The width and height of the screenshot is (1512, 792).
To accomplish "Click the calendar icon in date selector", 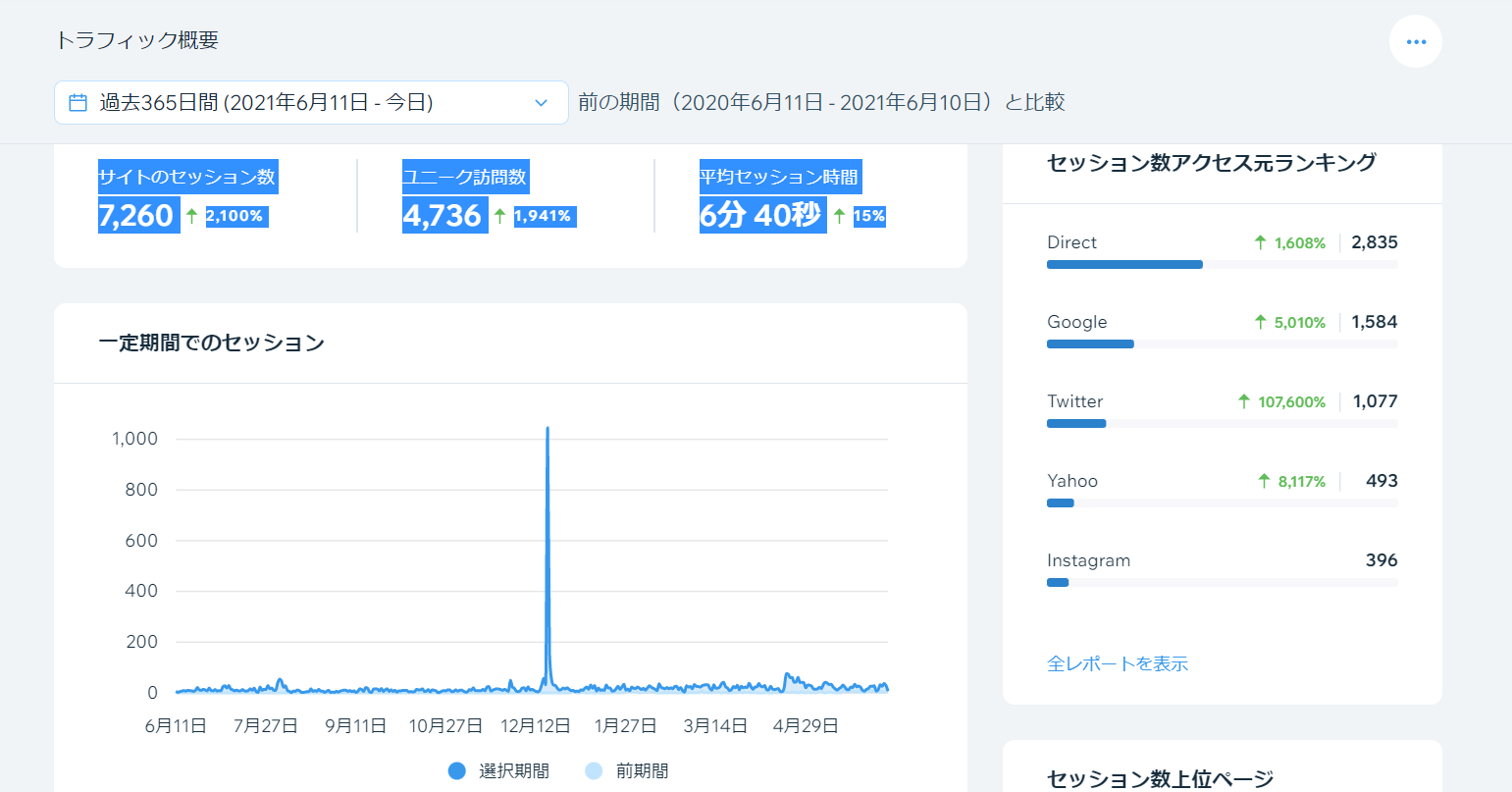I will click(78, 103).
